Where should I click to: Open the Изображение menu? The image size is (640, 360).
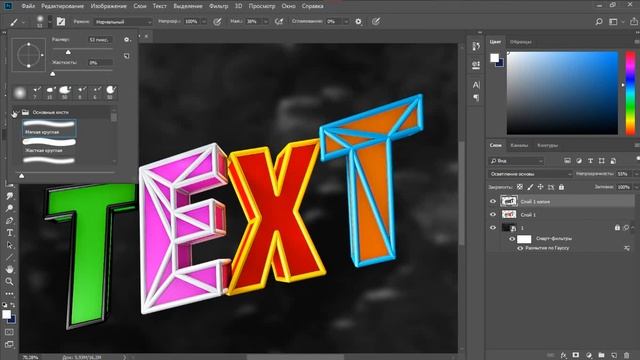(x=109, y=6)
